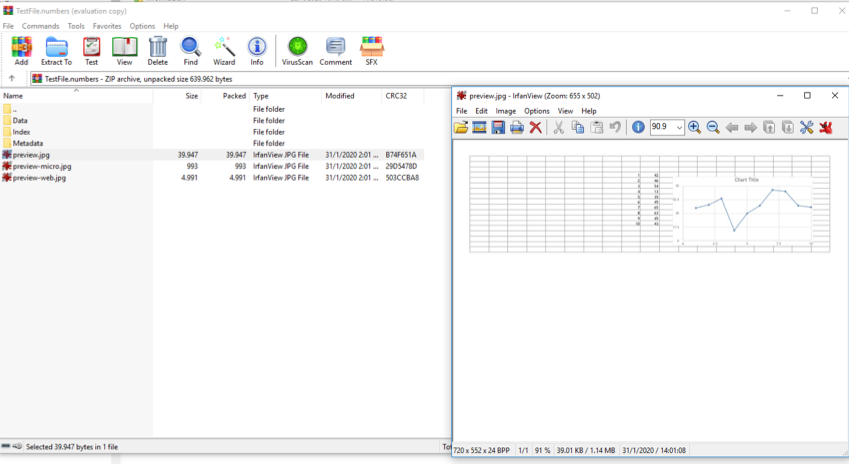The image size is (849, 464).
Task: Open the IrfanView Help menu
Action: [589, 111]
